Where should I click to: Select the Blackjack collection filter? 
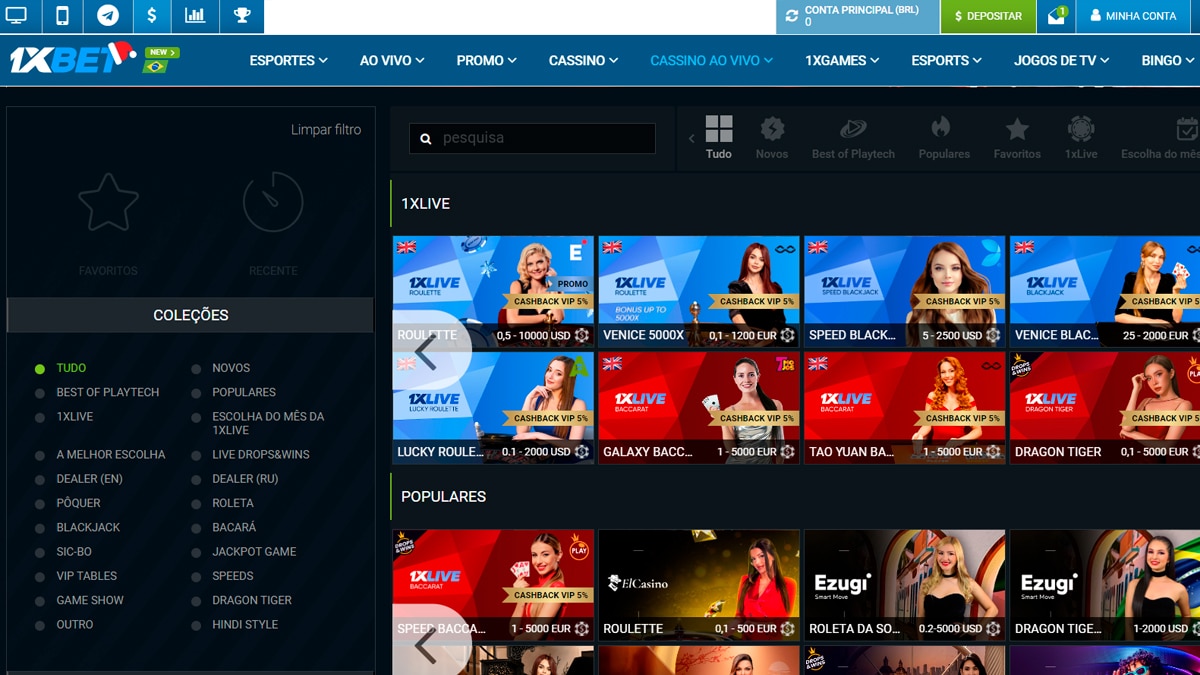88,527
